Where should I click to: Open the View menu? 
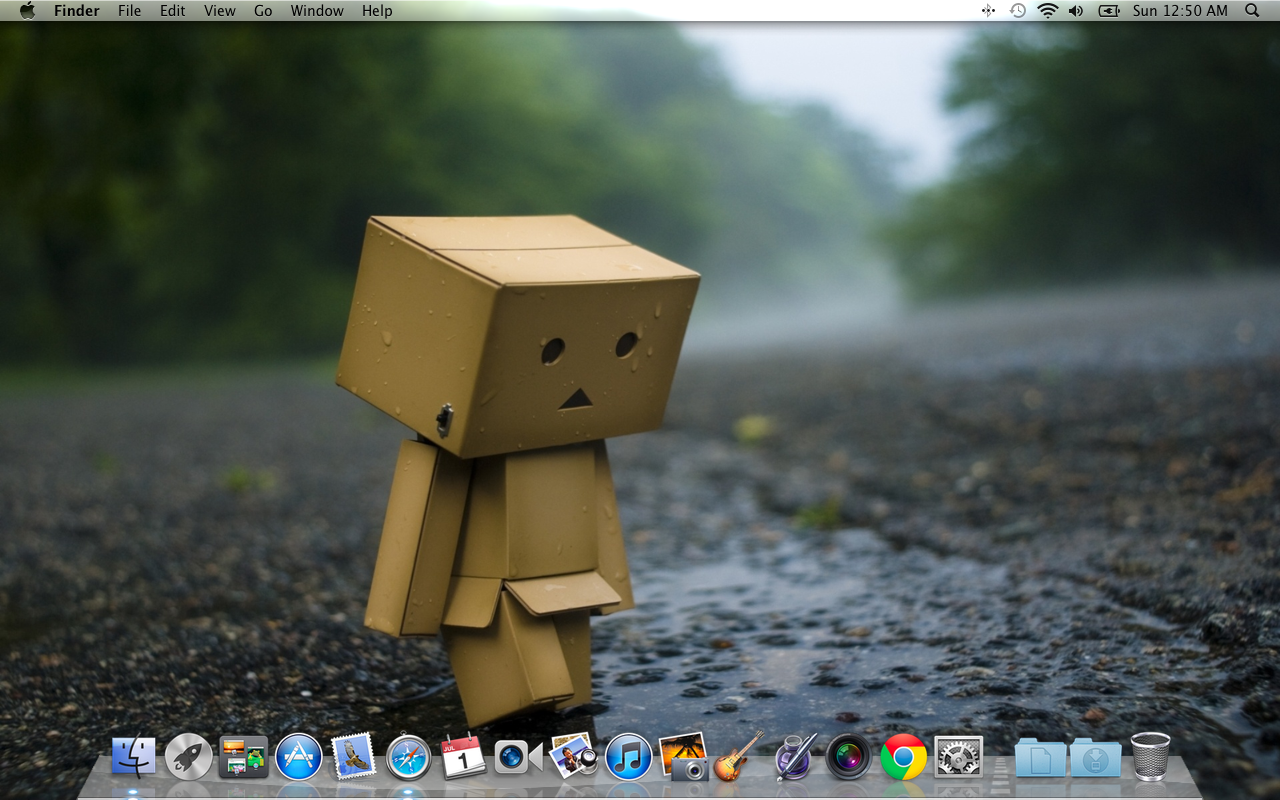point(219,11)
